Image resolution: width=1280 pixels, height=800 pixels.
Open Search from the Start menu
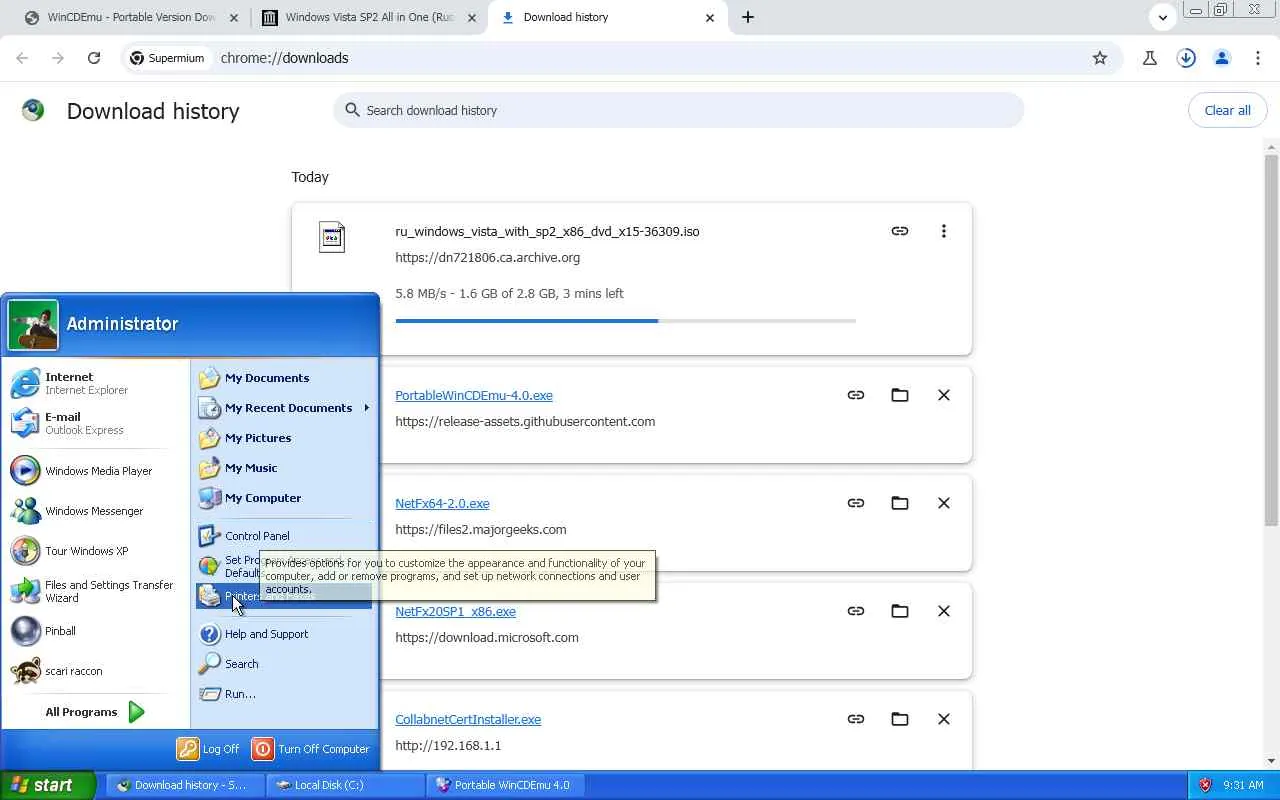coord(284,664)
